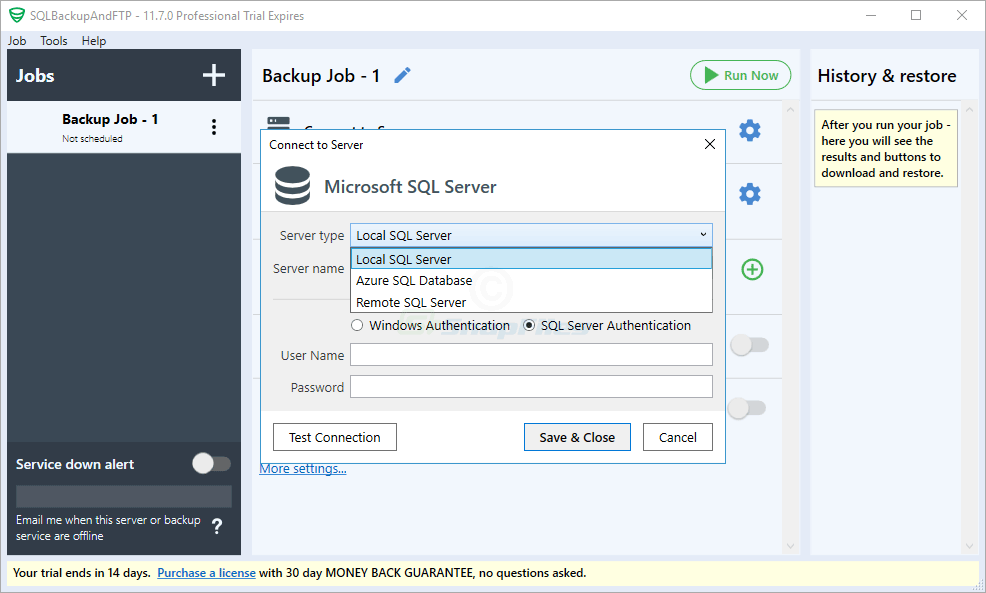Add a backup destination with the green plus icon

(752, 269)
